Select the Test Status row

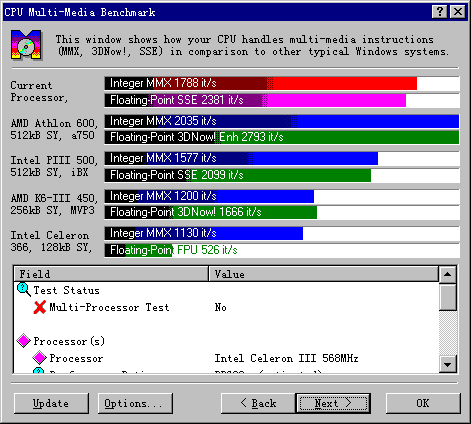pos(227,290)
